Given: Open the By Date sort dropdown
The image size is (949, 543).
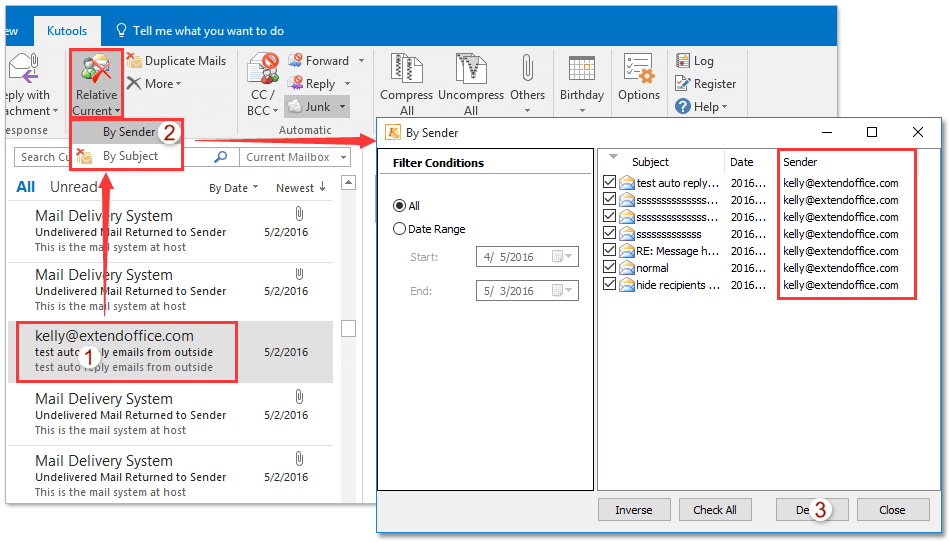Looking at the screenshot, I should pyautogui.click(x=233, y=188).
